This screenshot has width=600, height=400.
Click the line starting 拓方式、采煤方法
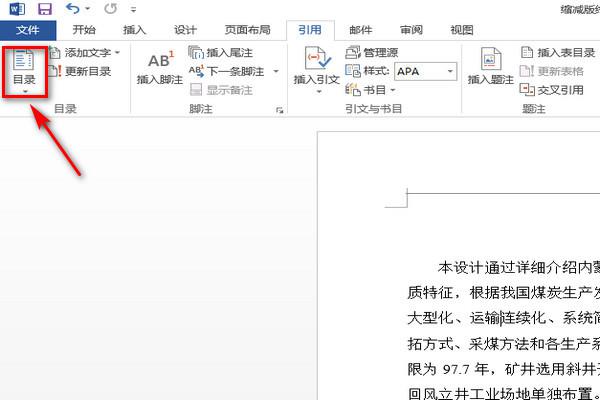pyautogui.click(x=504, y=344)
